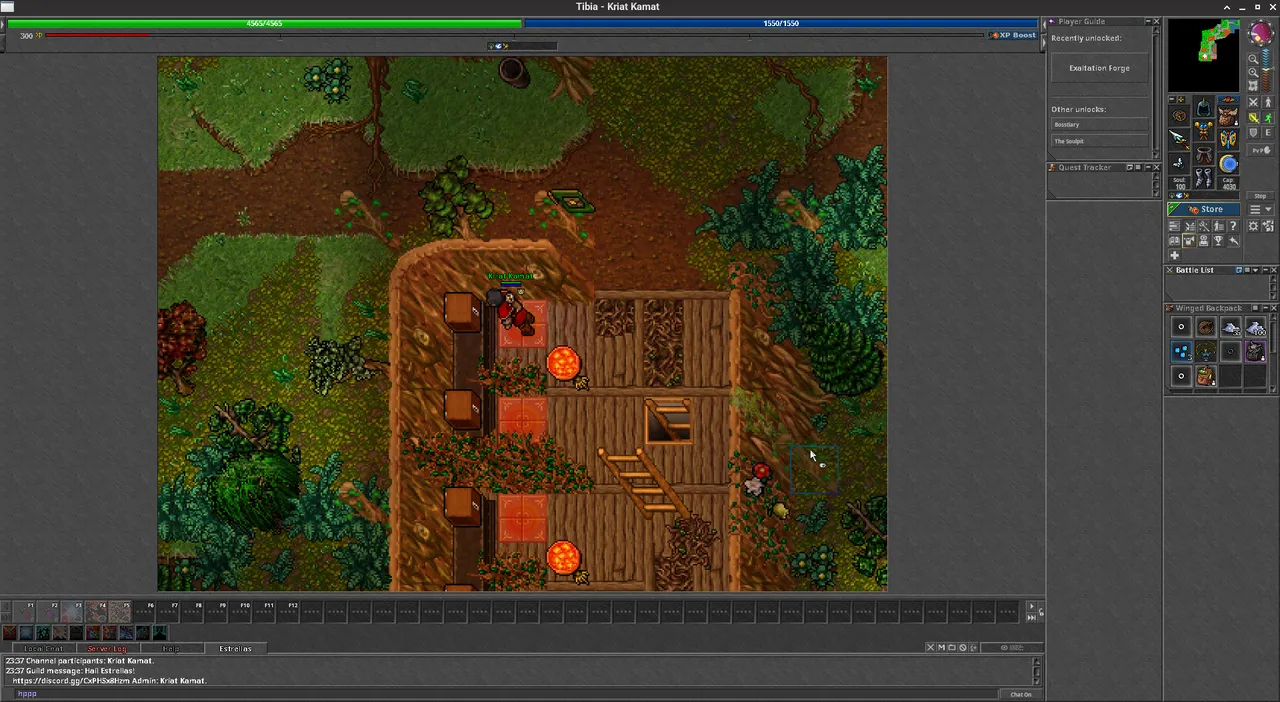Image resolution: width=1280 pixels, height=702 pixels.
Task: Click the armor equipment slot
Action: pyautogui.click(x=1204, y=130)
